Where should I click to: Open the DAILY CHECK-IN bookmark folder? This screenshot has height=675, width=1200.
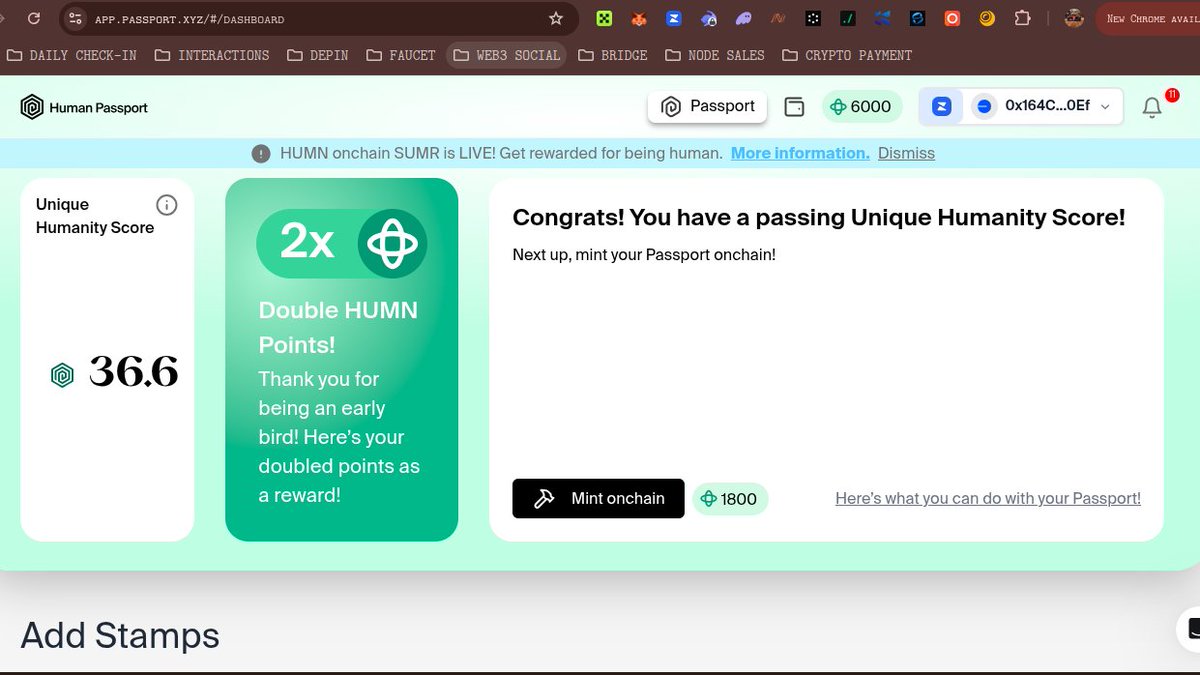(72, 55)
